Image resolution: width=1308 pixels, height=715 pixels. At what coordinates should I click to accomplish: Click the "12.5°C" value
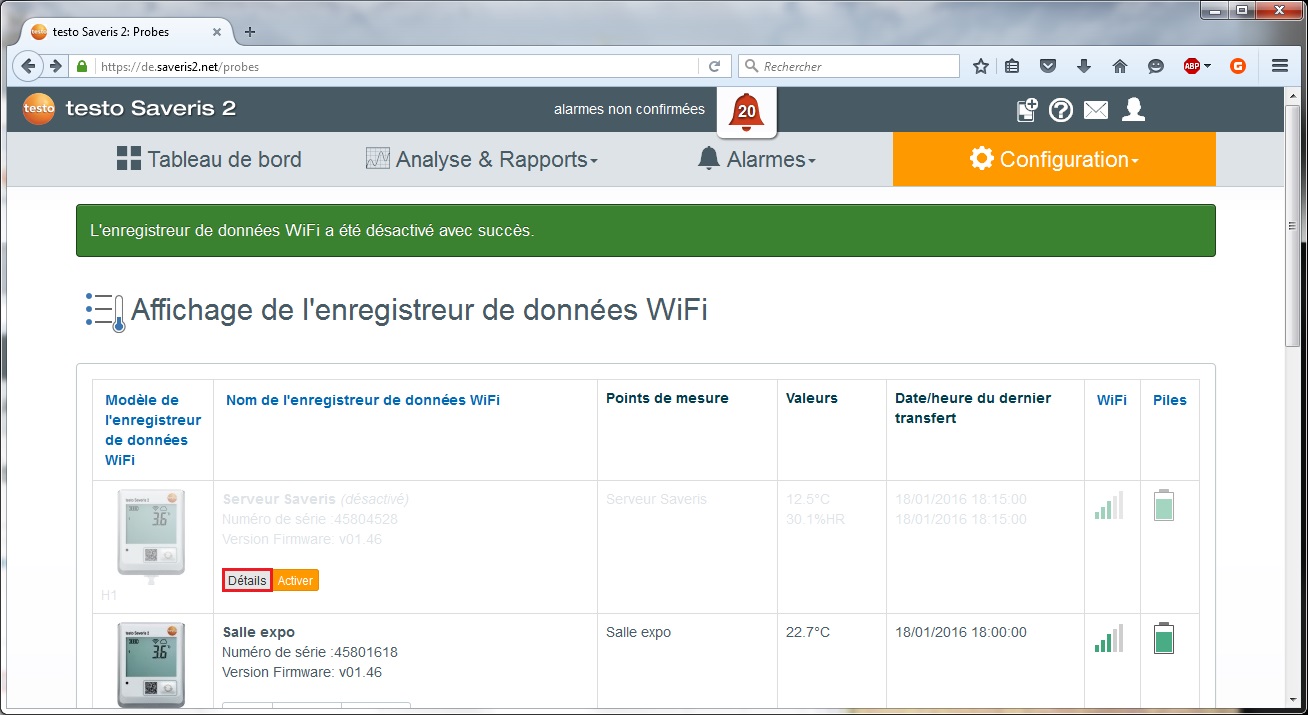coord(808,499)
